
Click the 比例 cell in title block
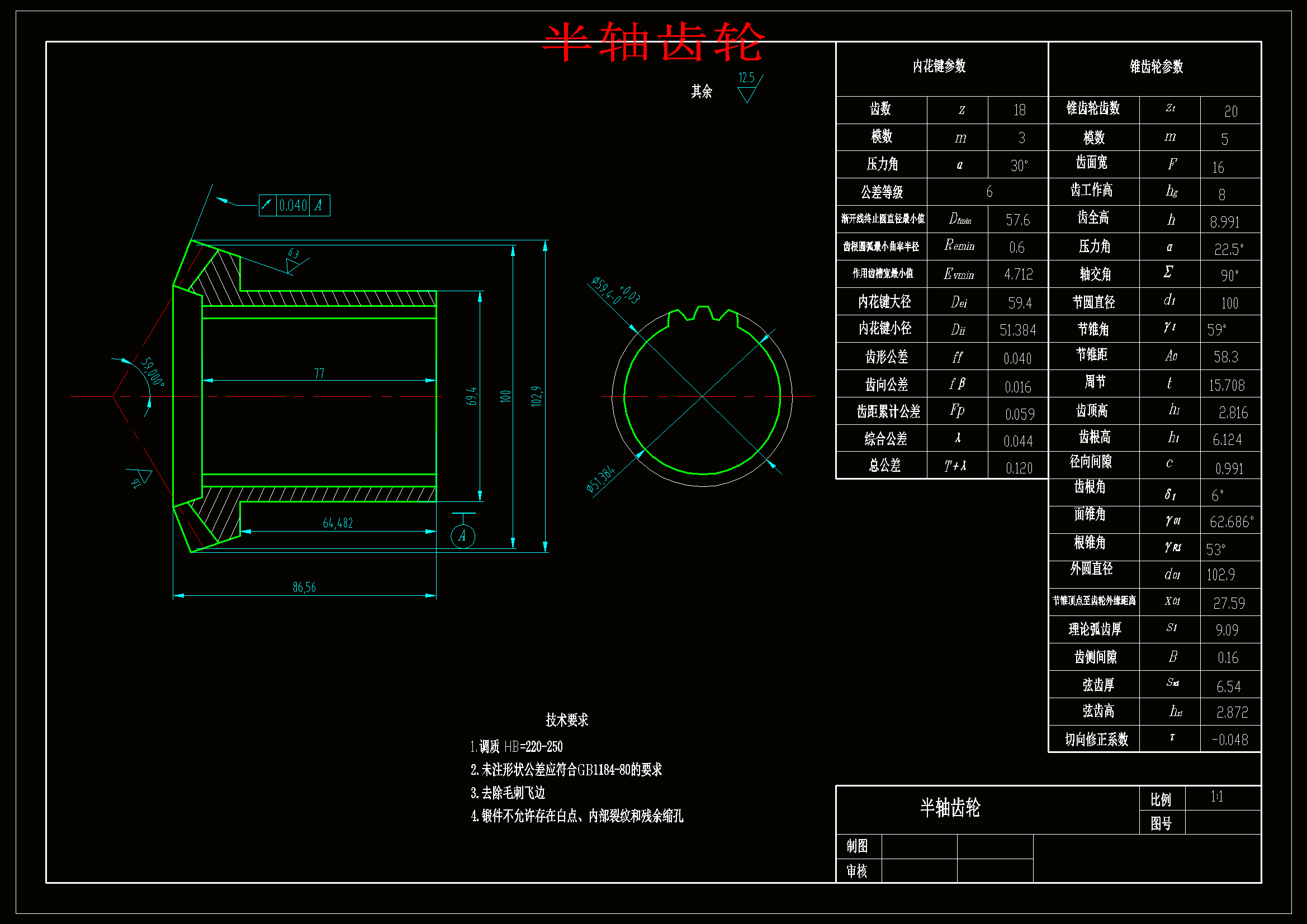point(1161,799)
